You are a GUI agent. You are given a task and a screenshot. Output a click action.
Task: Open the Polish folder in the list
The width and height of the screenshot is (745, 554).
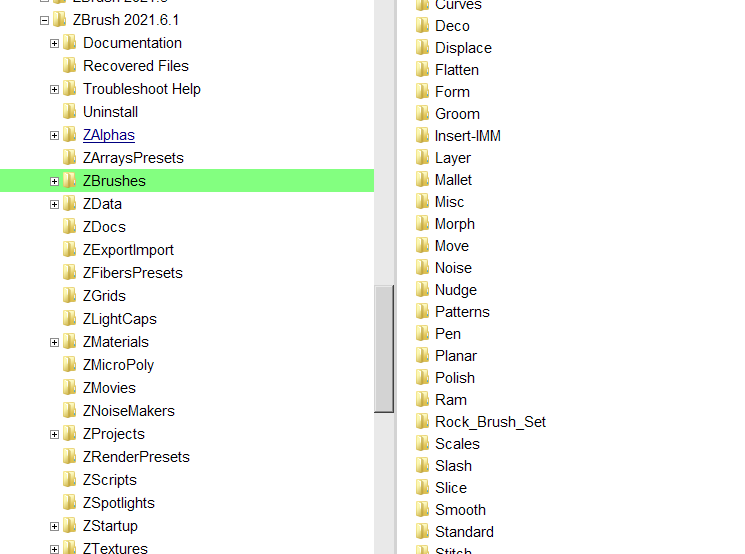(455, 378)
